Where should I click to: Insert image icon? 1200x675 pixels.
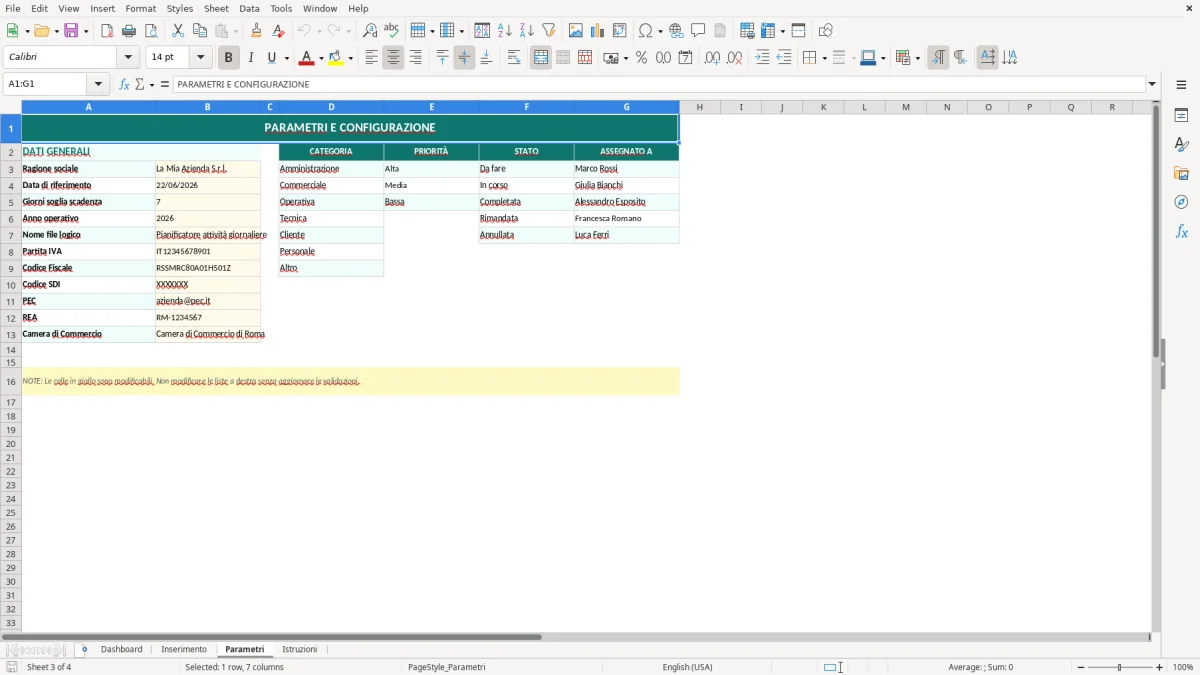(x=576, y=31)
